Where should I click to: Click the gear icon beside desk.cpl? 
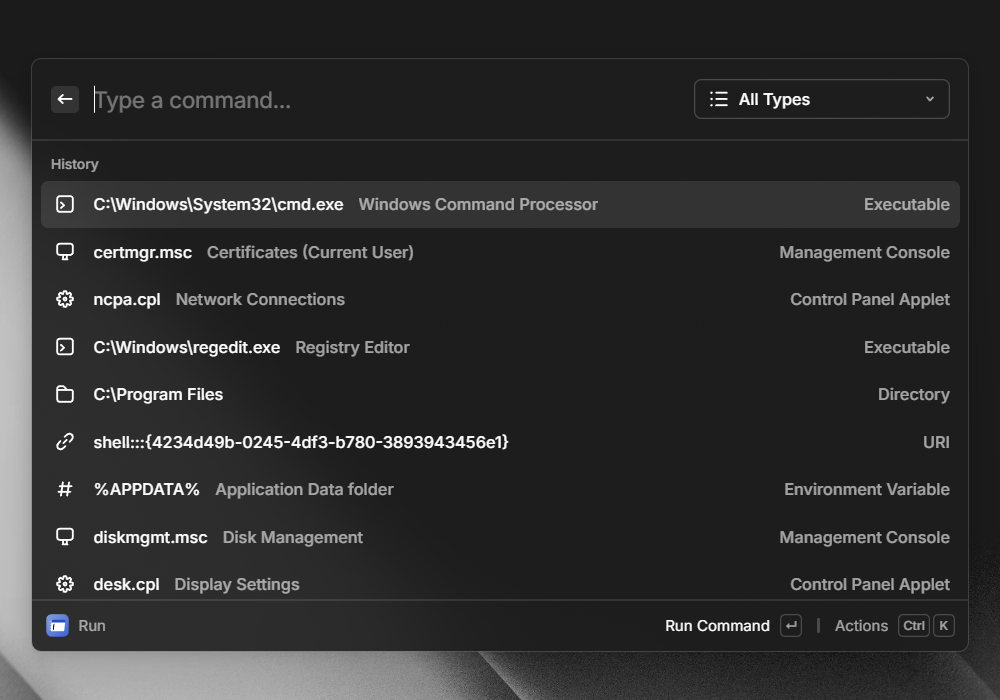65,584
